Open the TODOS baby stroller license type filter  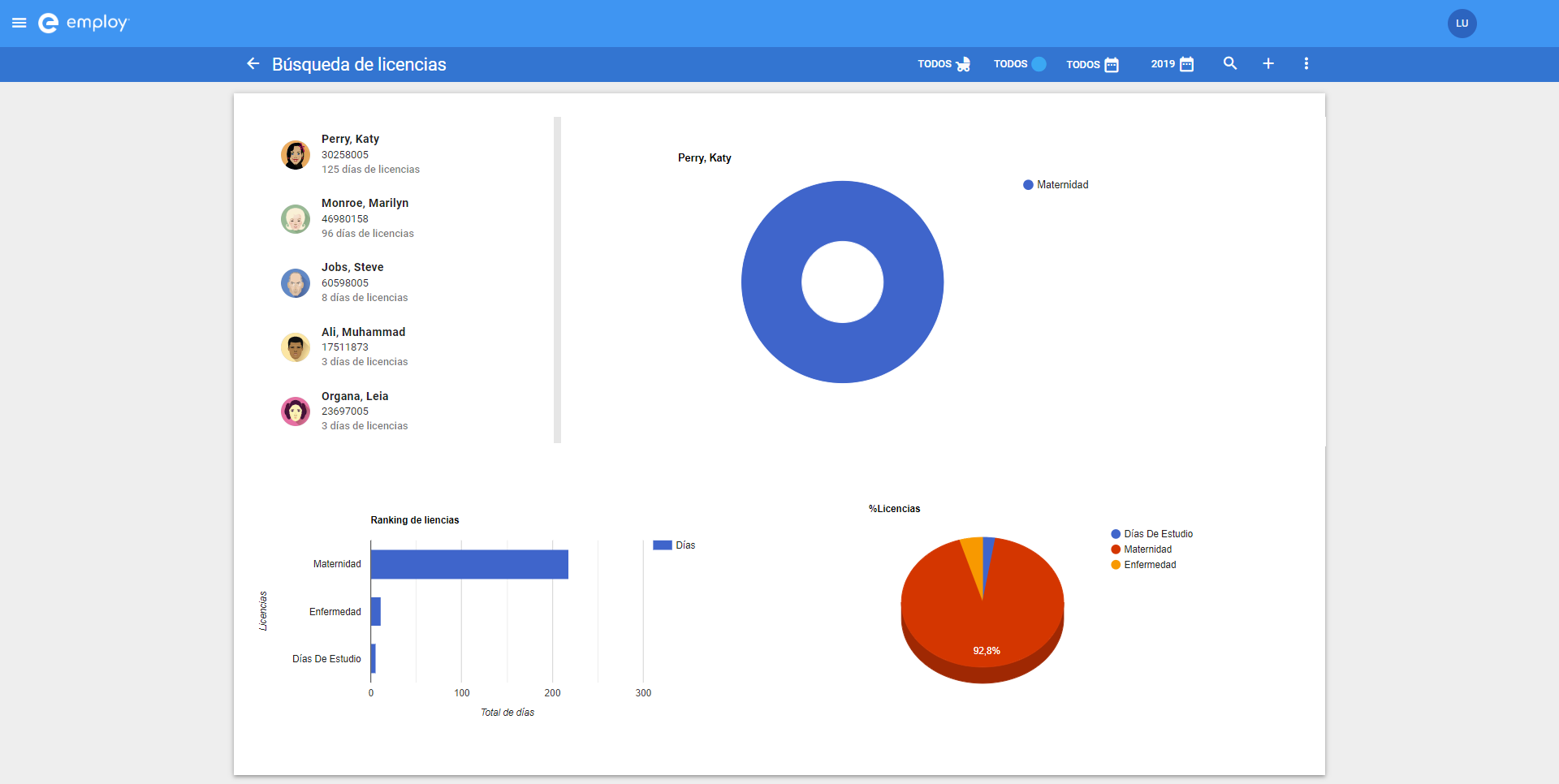pyautogui.click(x=944, y=64)
